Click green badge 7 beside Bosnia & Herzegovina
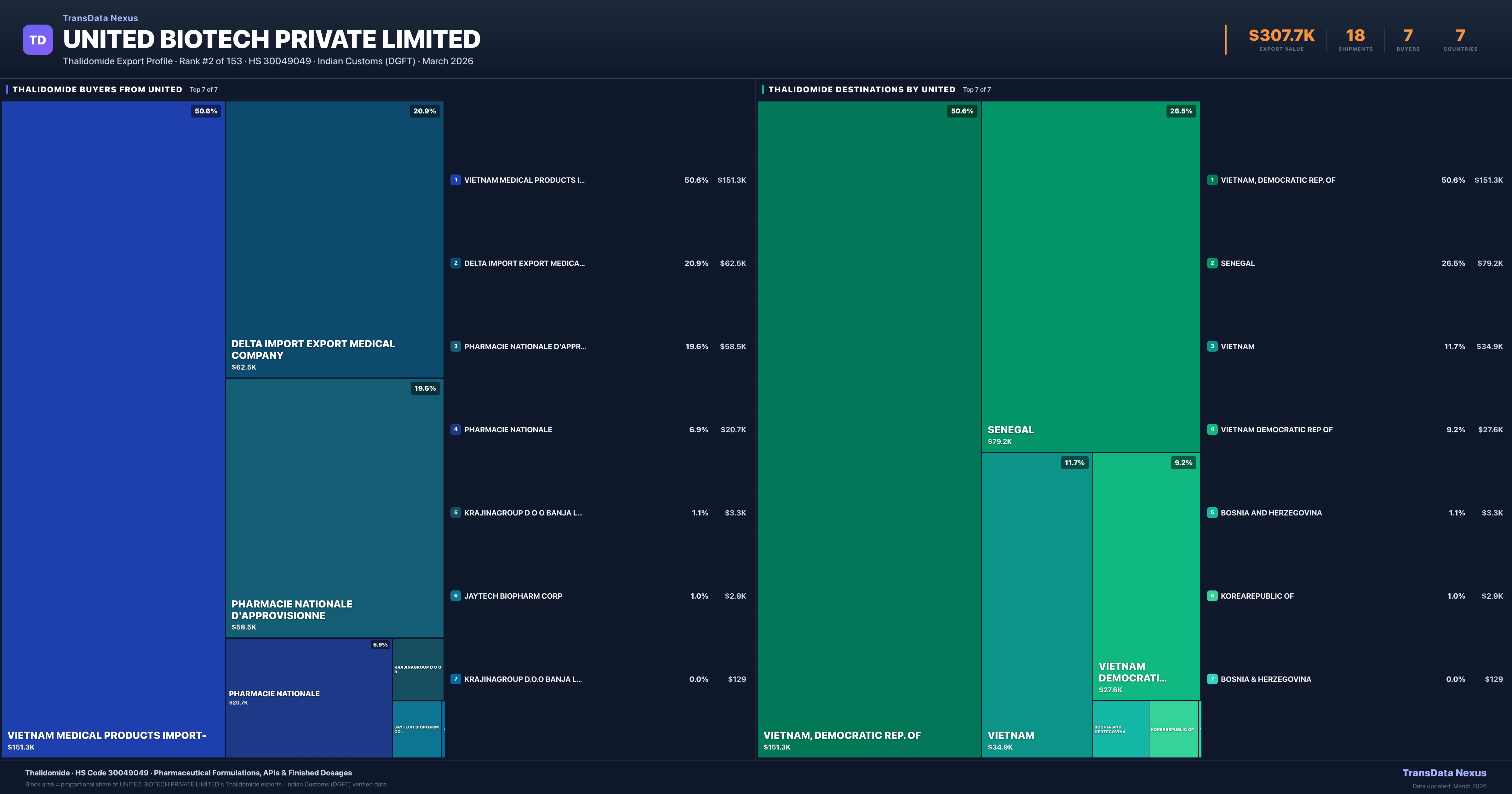Viewport: 1512px width, 794px height. (1212, 679)
